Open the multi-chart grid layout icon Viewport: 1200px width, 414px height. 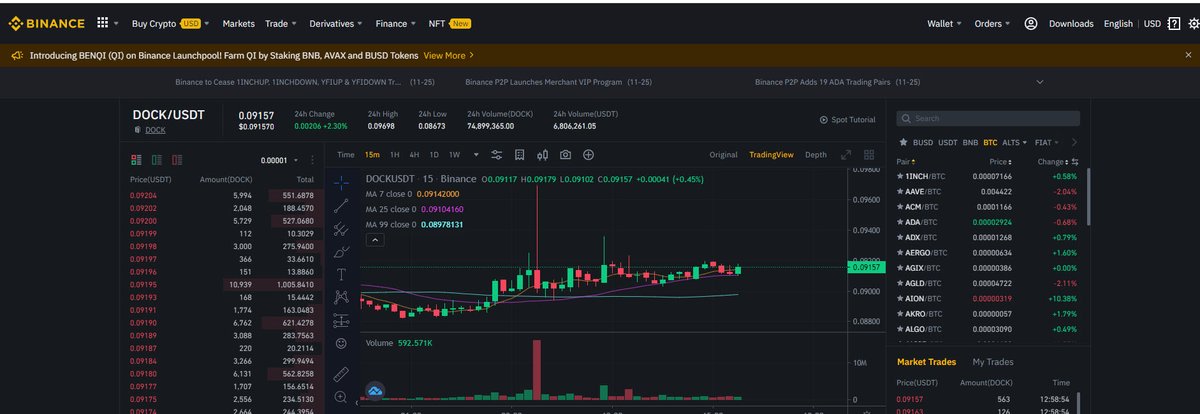click(869, 155)
